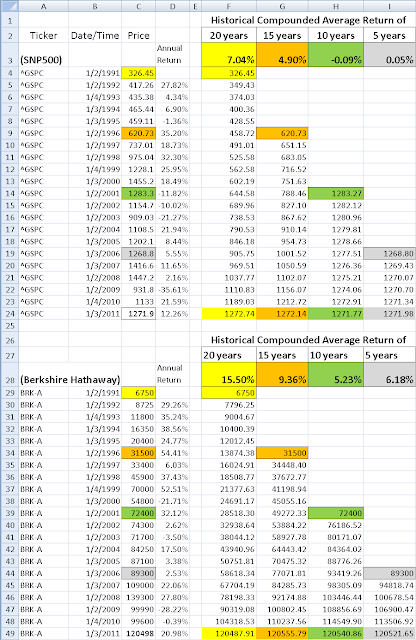416x640 pixels.
Task: Select date cell 1/2/2009 in row 22
Action: (95, 290)
